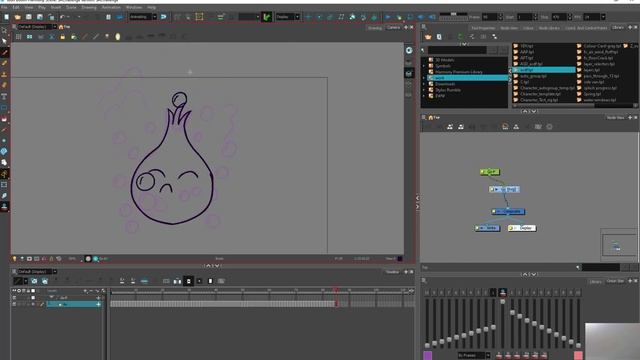
Task: Click the yellow lock icon in Camera toolbar
Action: (x=62, y=37)
